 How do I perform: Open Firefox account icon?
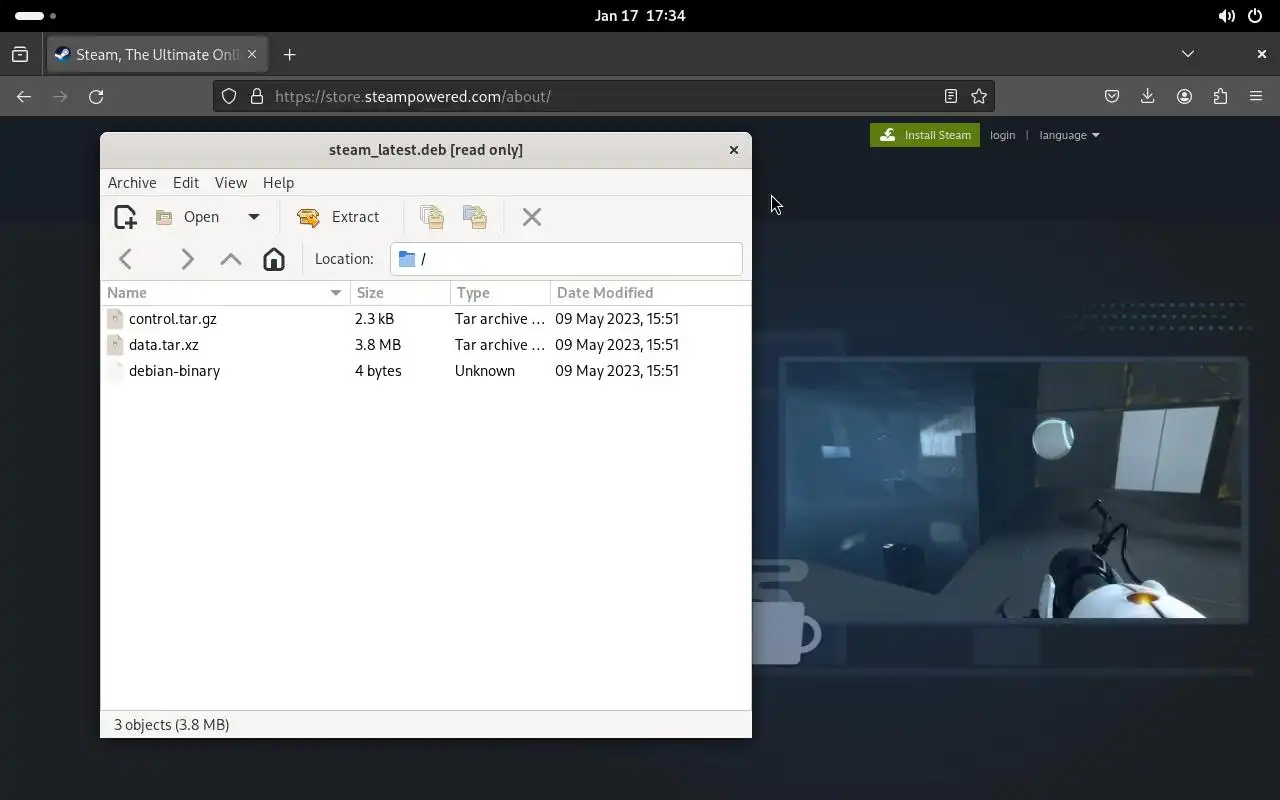[1184, 97]
